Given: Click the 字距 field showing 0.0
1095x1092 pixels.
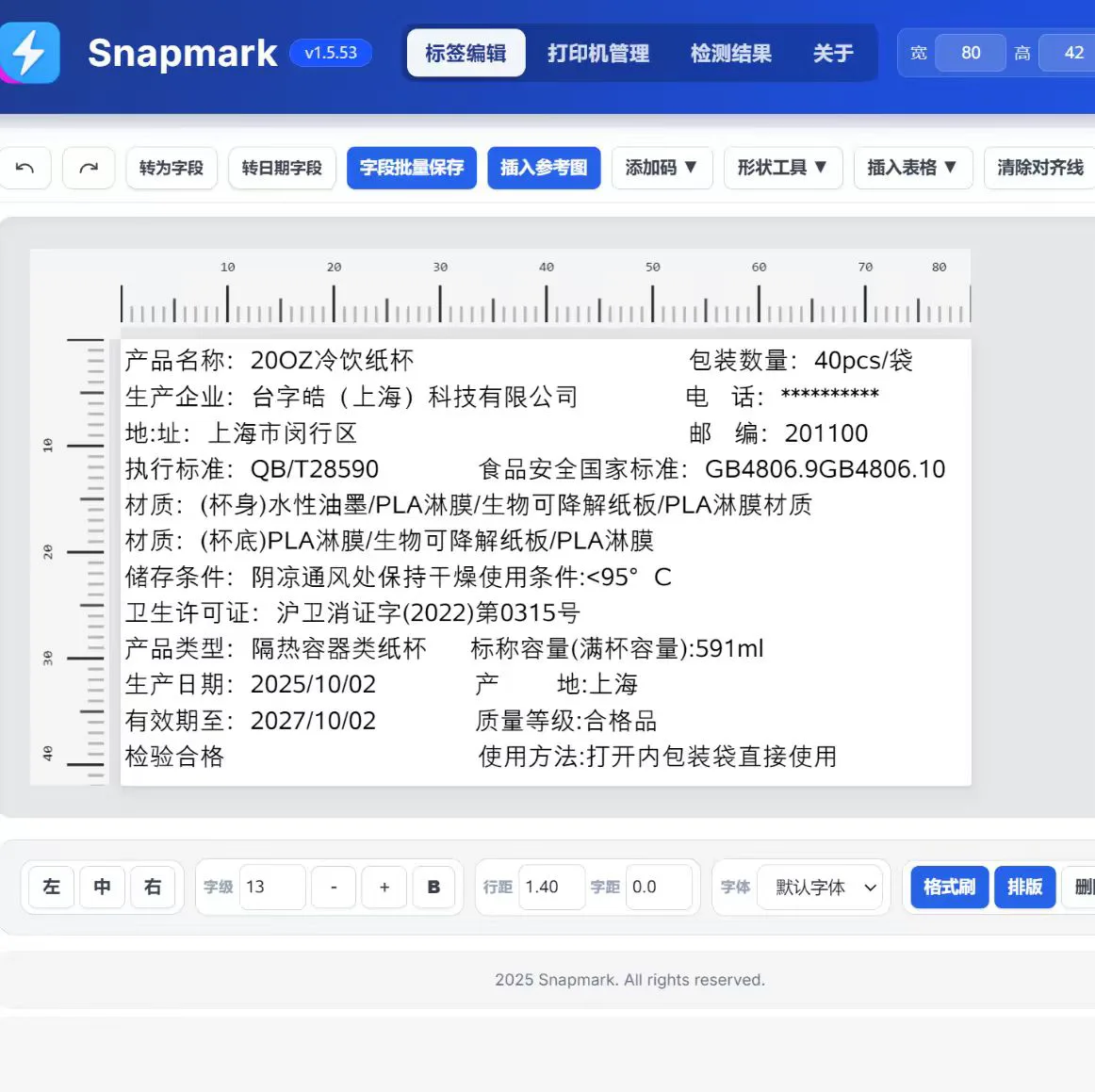Looking at the screenshot, I should point(659,887).
